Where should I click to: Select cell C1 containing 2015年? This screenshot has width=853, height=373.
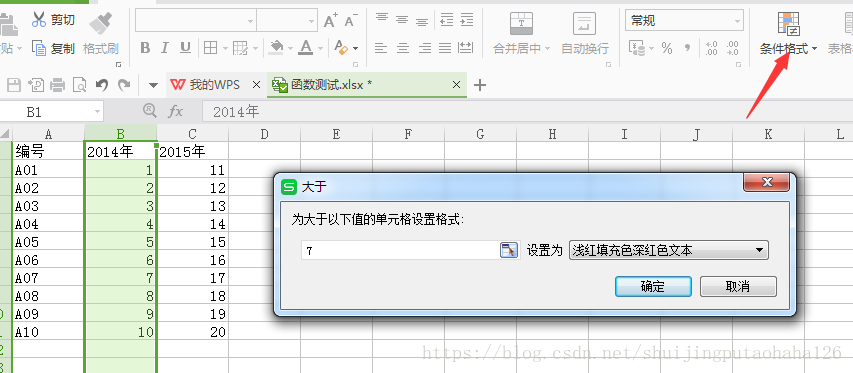[x=193, y=151]
